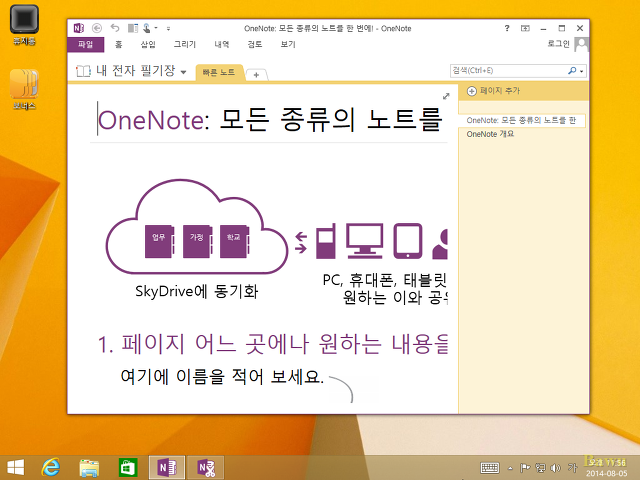Toggle the 가 Korean IME indicator

(x=573, y=467)
